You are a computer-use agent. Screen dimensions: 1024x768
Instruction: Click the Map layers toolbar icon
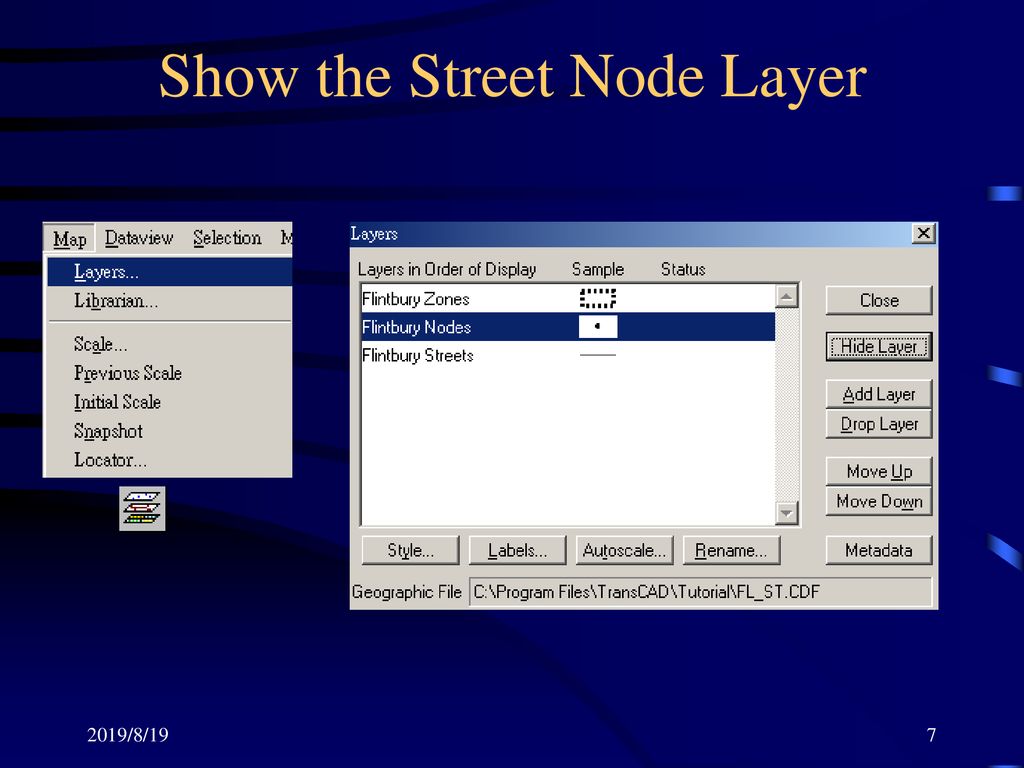point(142,508)
